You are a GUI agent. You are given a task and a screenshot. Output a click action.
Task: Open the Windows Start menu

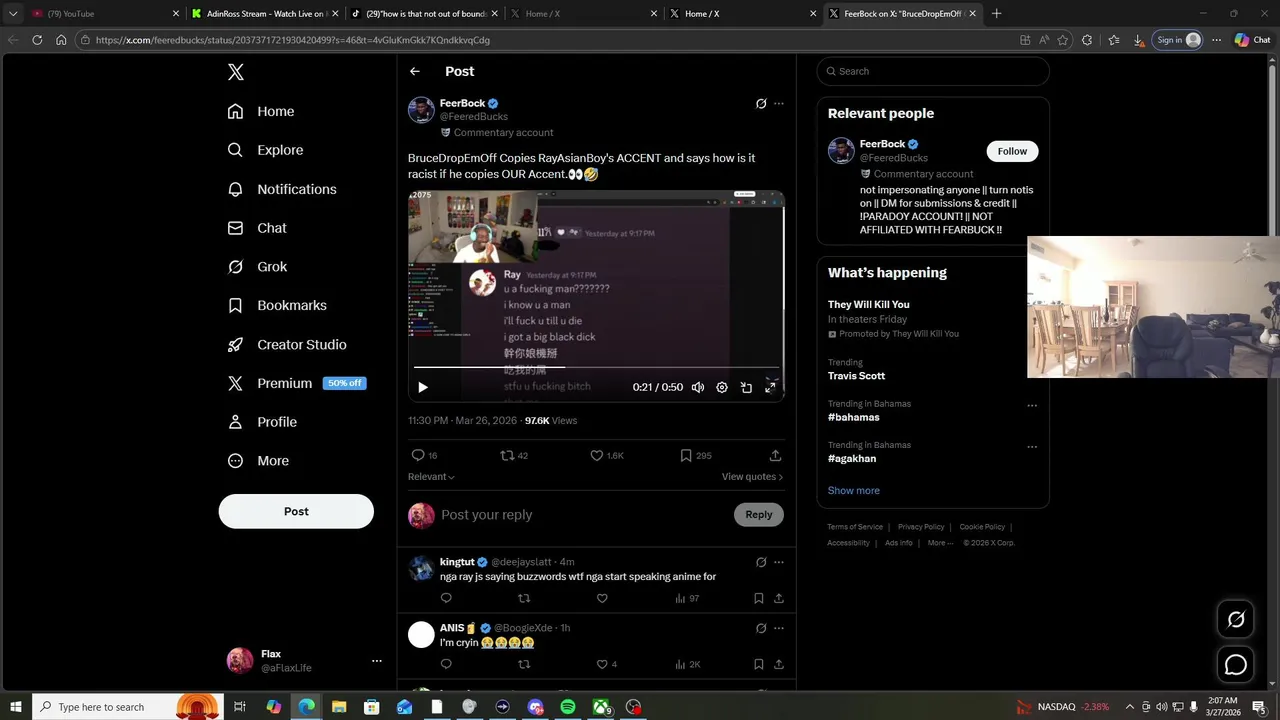pyautogui.click(x=16, y=707)
